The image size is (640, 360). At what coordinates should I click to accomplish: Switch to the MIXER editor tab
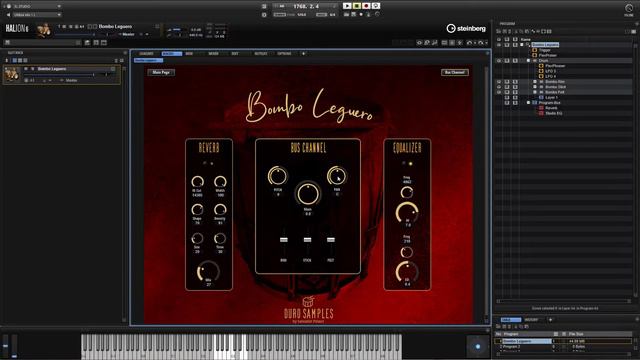(x=213, y=54)
